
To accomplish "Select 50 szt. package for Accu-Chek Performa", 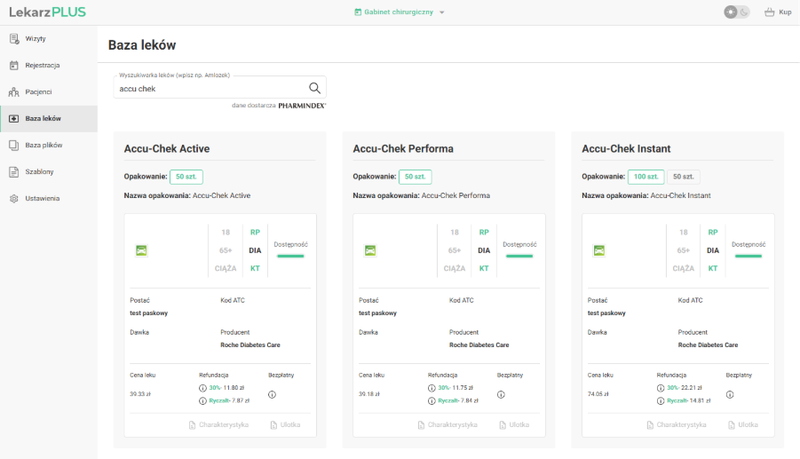I will pos(415,176).
